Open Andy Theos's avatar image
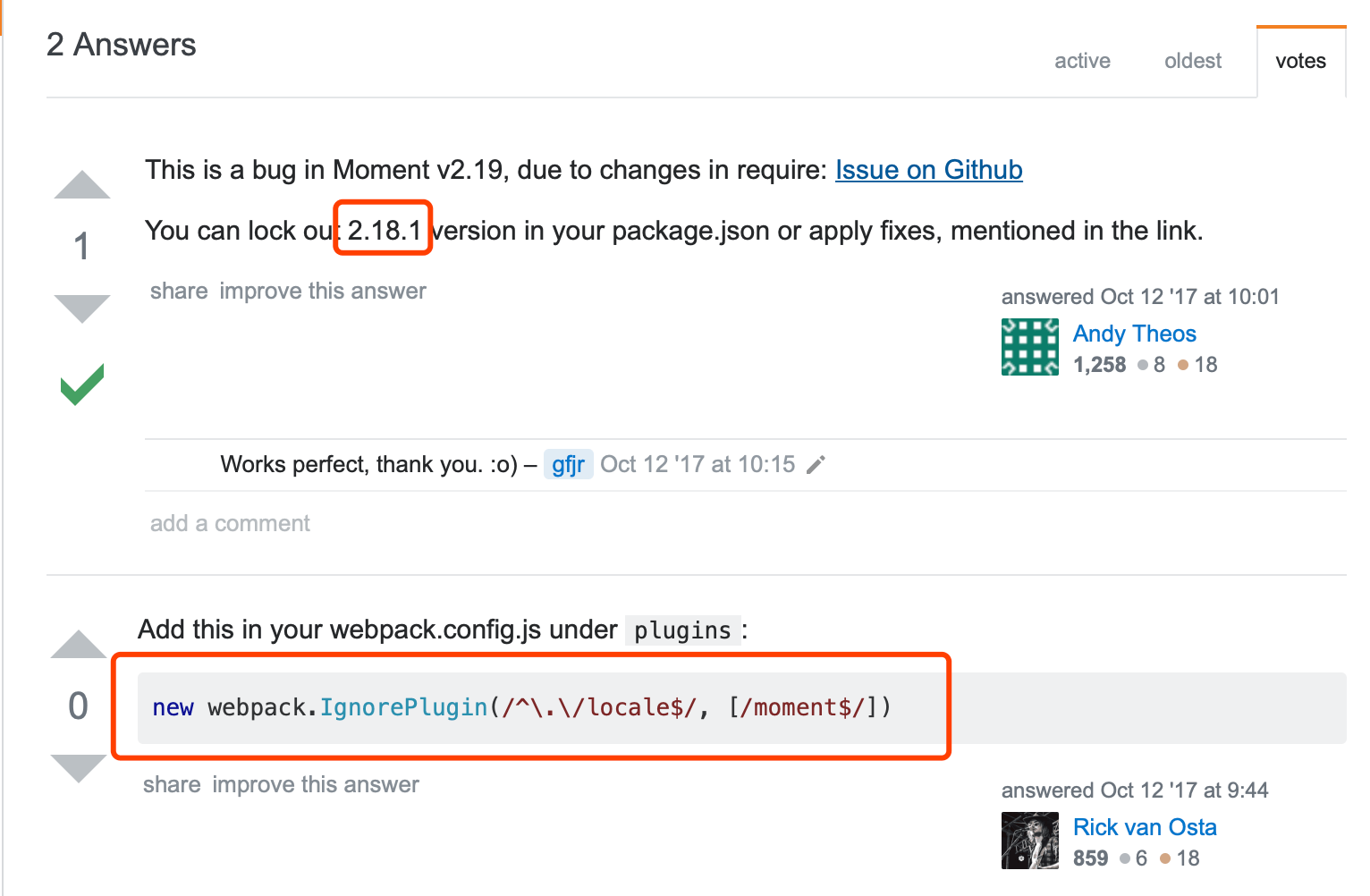Viewport: 1370px width, 896px height. coord(1029,347)
